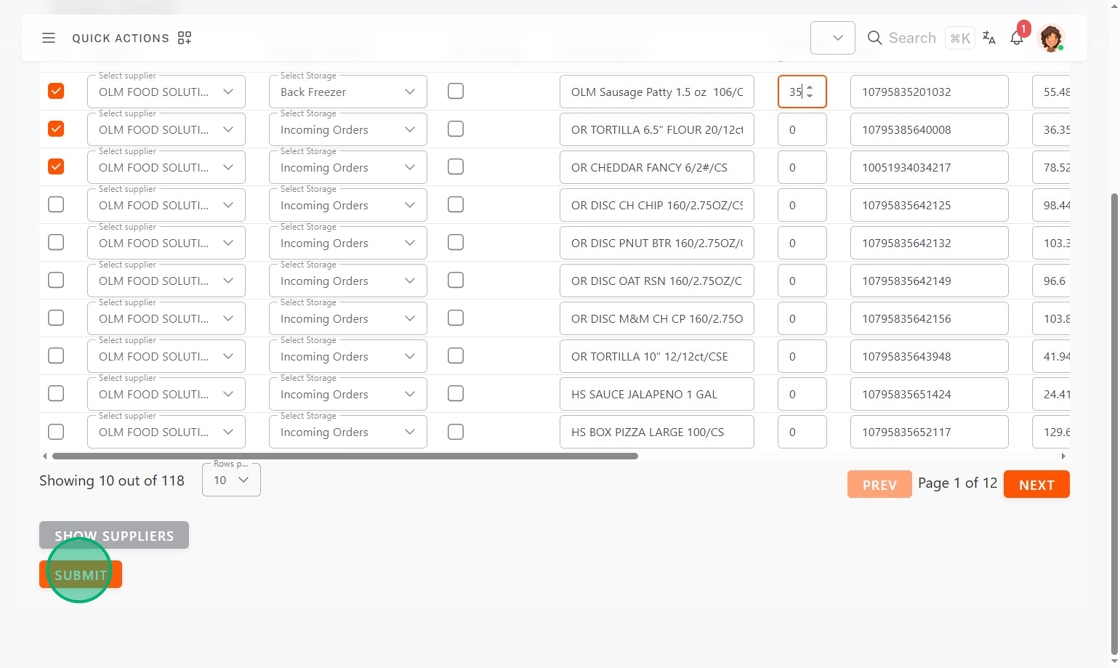Check the OR DISC M&M CH CP row checkbox
The width and height of the screenshot is (1120, 668).
point(56,318)
